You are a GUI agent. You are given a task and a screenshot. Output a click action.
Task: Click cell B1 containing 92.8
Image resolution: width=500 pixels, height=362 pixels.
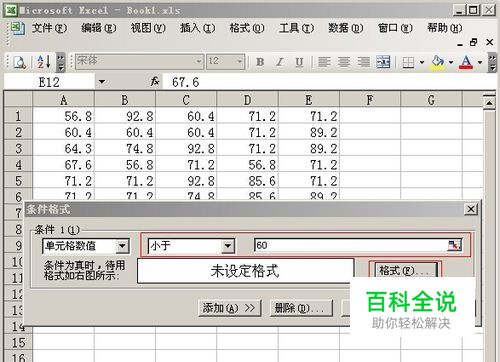[125, 116]
